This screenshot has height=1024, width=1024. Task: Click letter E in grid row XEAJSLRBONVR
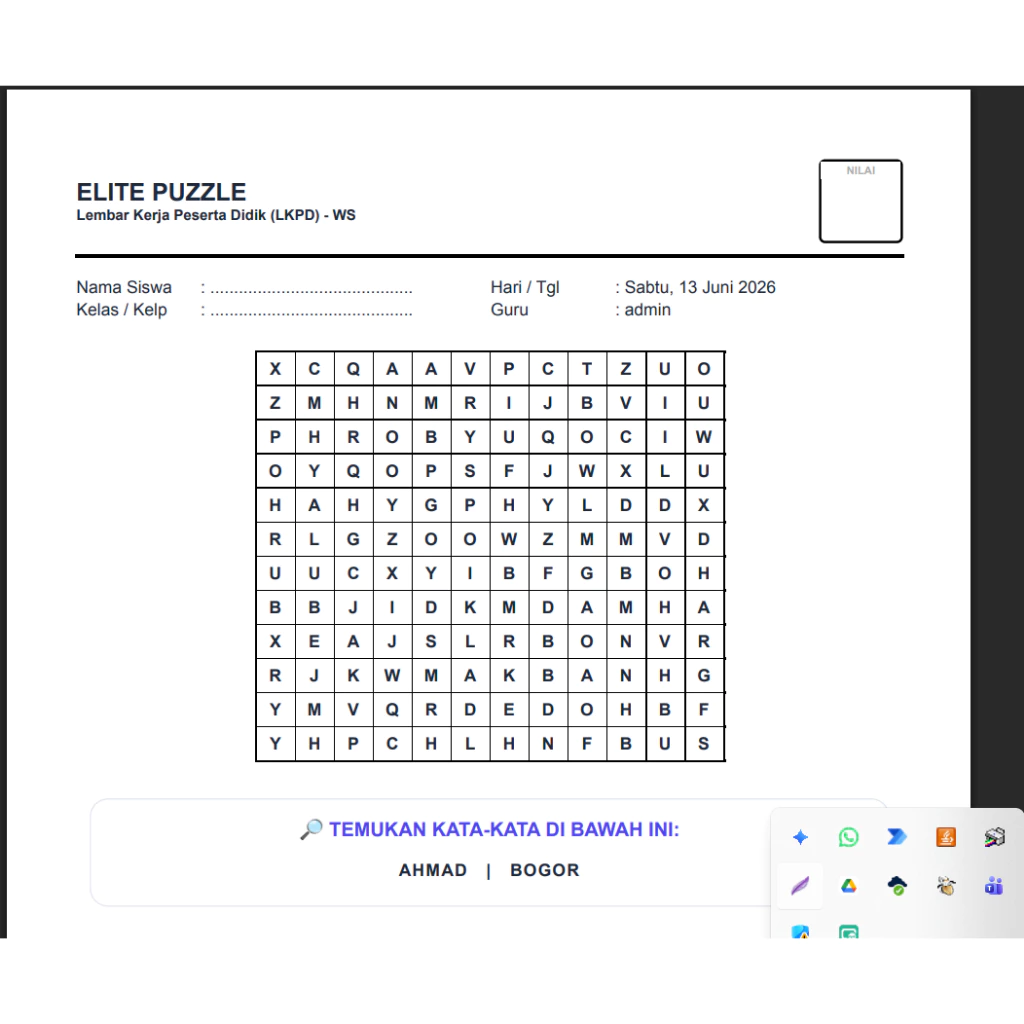tap(314, 641)
